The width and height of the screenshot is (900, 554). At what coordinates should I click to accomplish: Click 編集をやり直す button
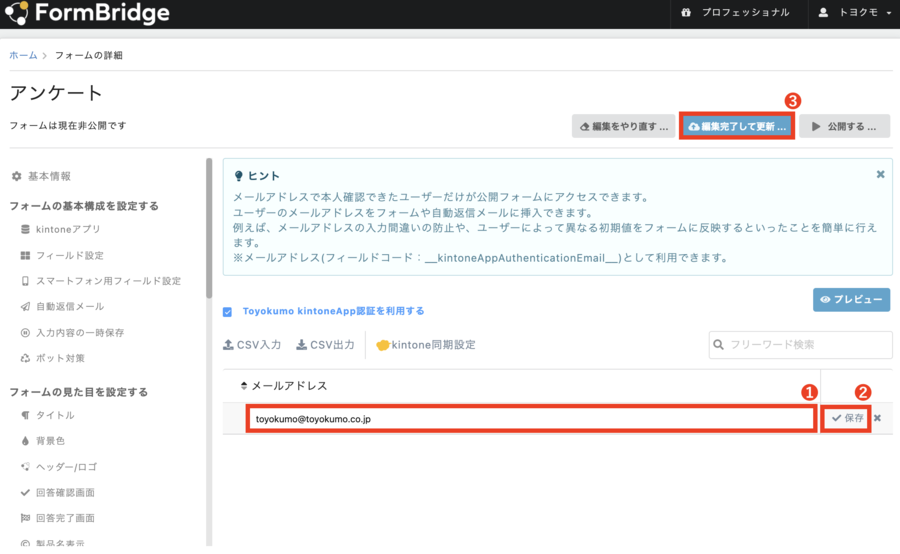click(623, 126)
